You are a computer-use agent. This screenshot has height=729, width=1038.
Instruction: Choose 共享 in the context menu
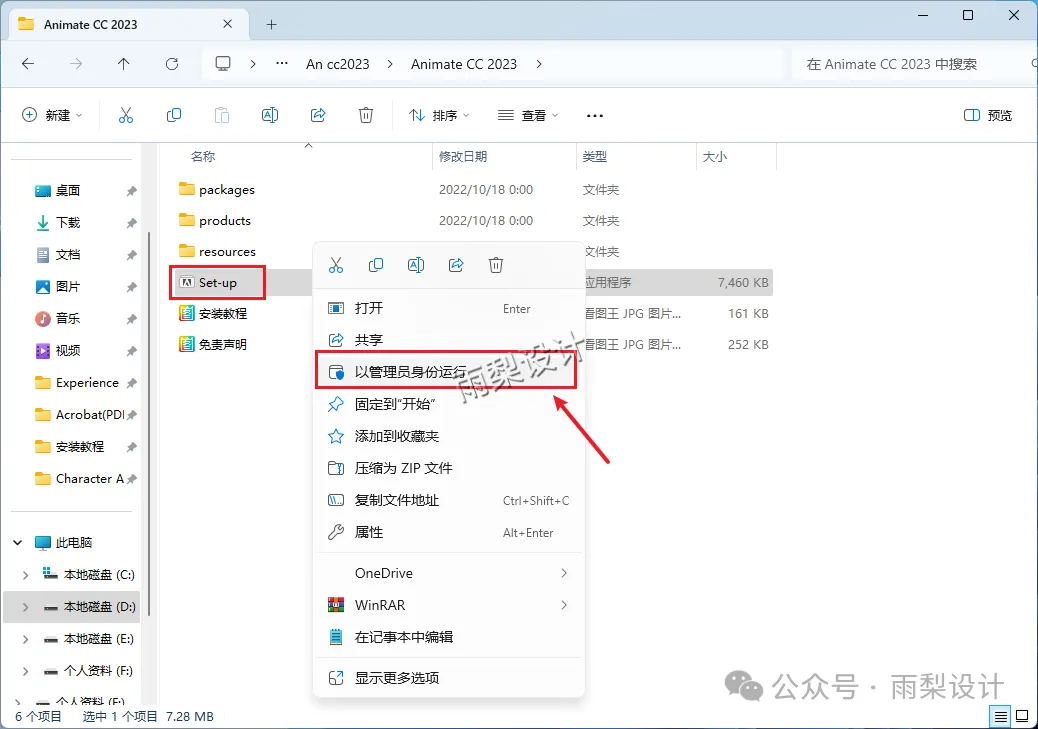449,340
